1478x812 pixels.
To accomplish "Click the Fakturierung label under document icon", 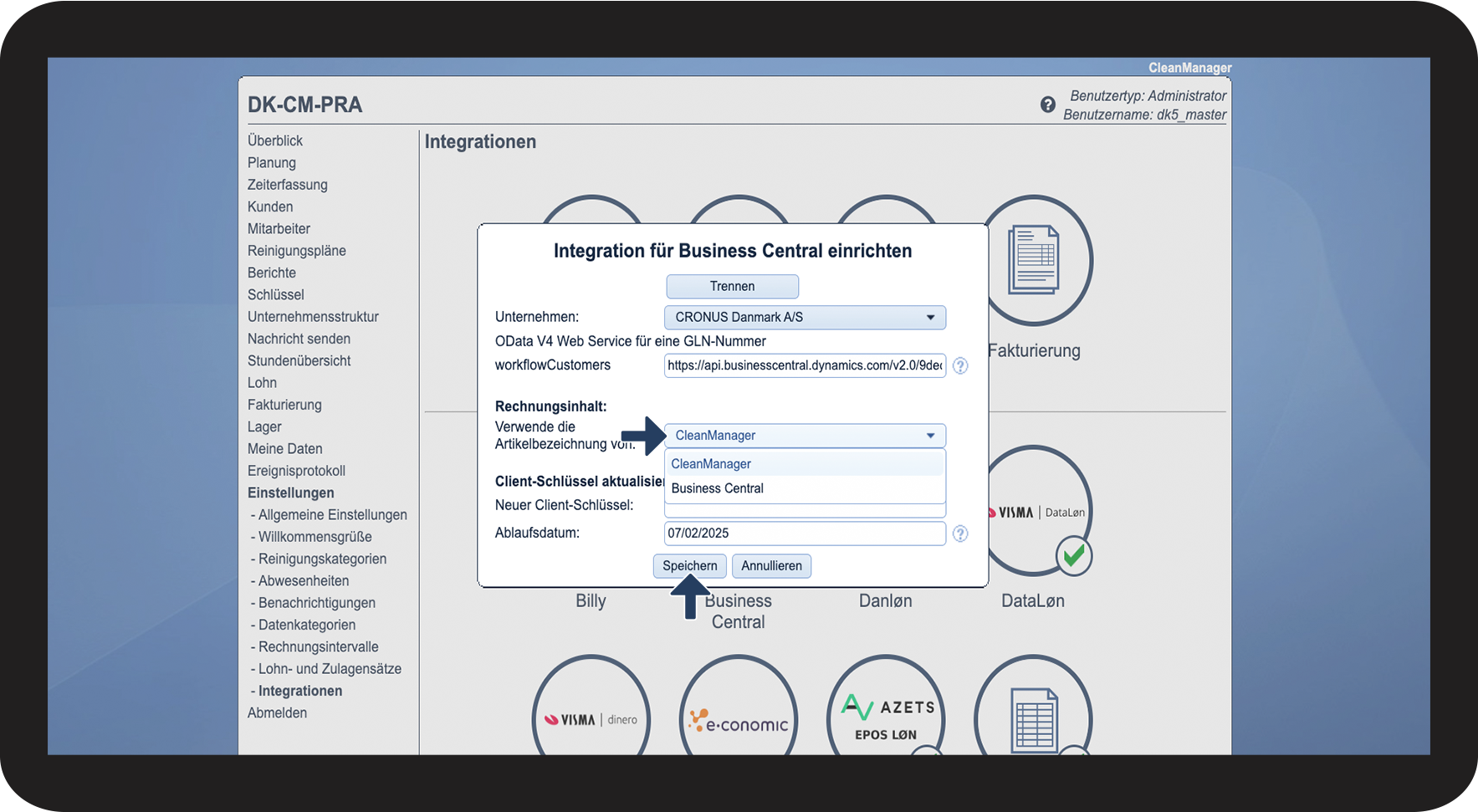I will pos(1034,351).
